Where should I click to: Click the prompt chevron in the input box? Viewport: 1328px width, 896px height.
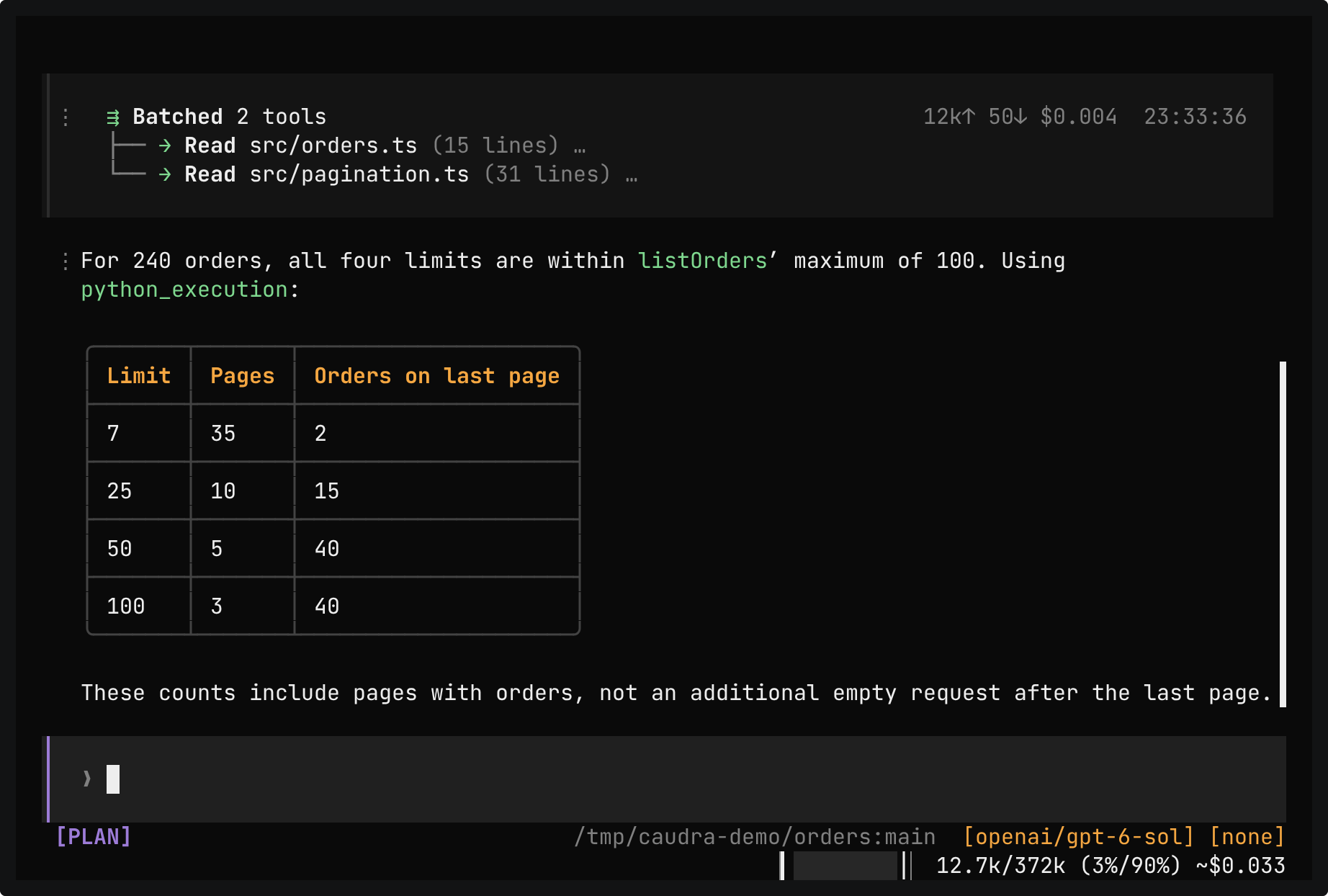coord(87,779)
